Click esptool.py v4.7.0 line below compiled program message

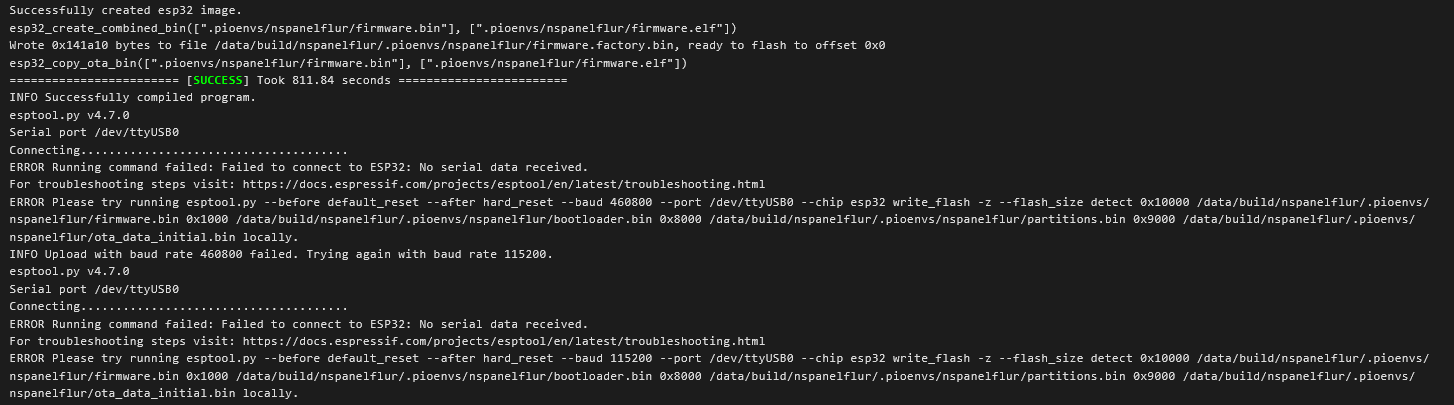point(70,115)
